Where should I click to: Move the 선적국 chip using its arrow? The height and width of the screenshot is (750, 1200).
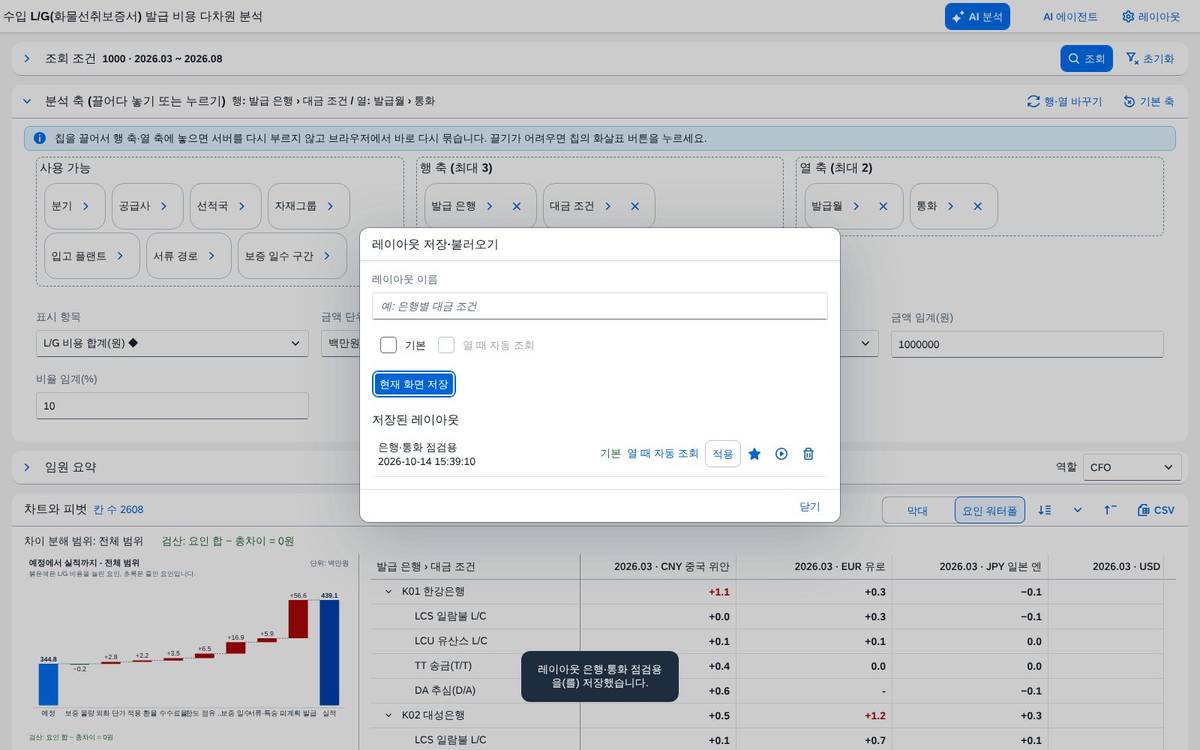242,206
